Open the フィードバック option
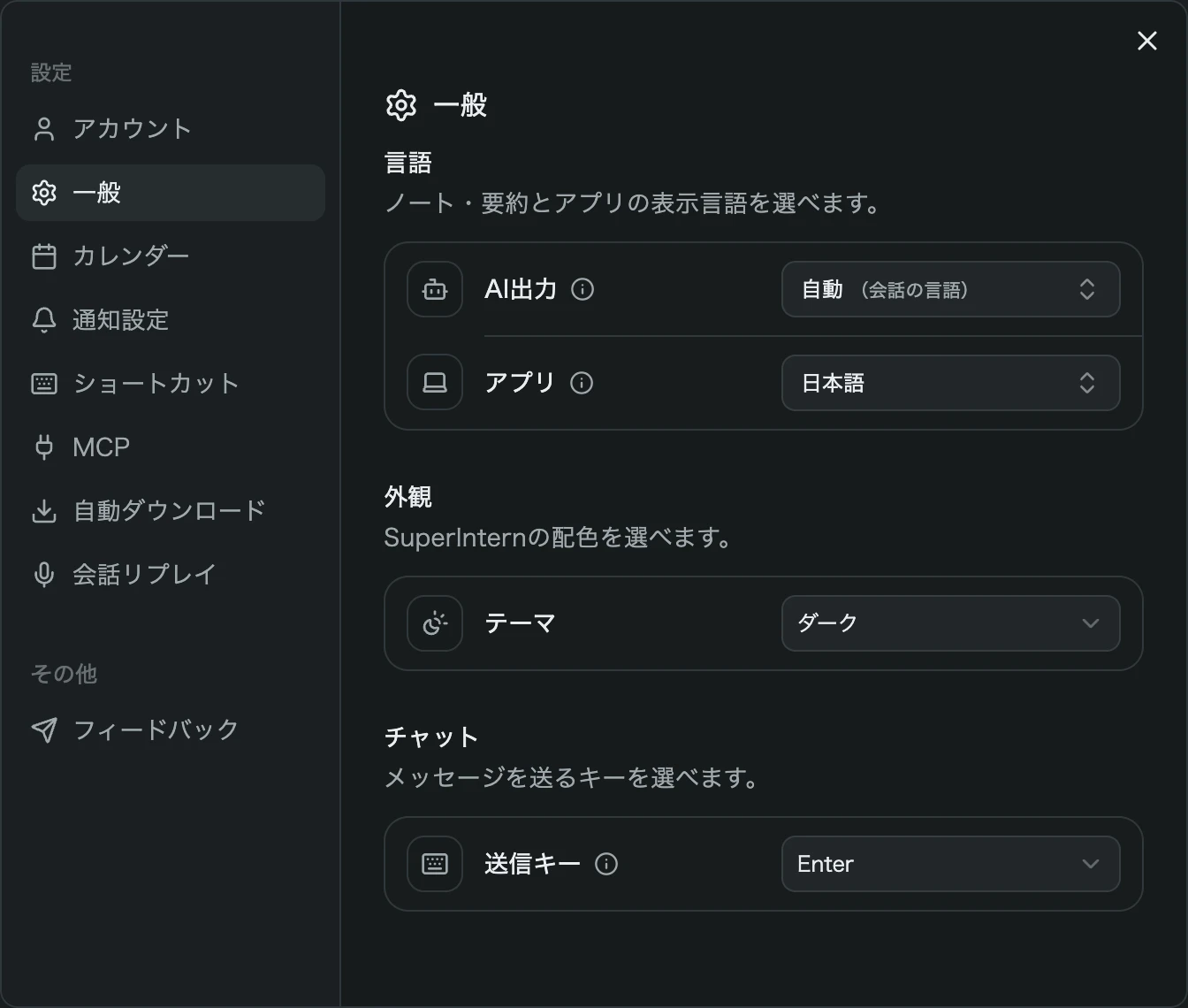Screen dimensions: 1188x1008 tap(171, 729)
